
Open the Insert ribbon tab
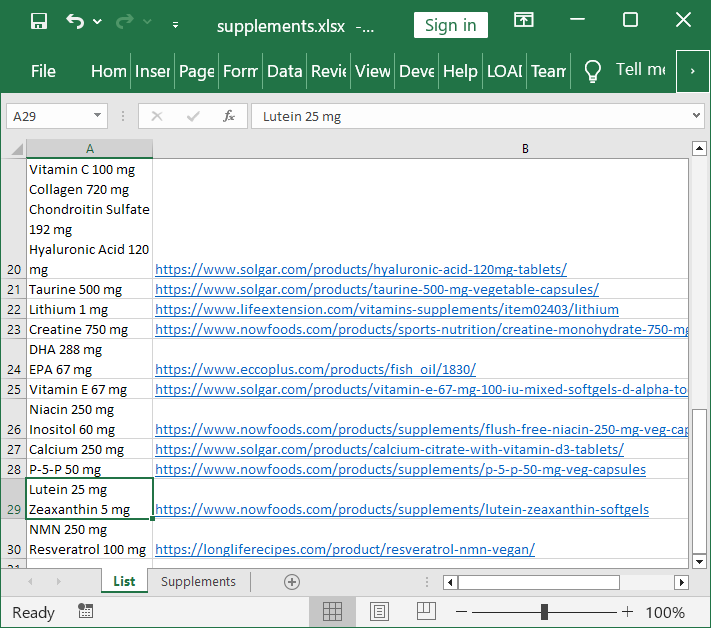coord(152,71)
